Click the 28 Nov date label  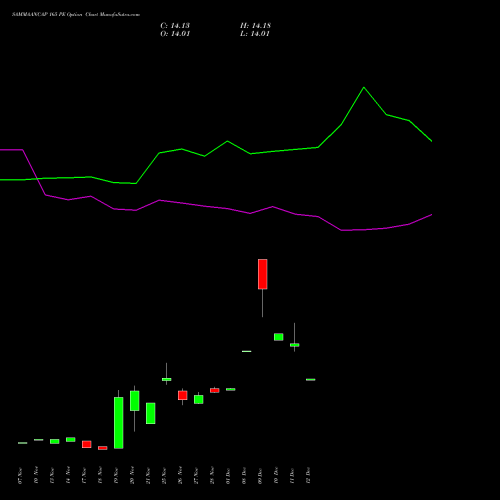click(212, 476)
